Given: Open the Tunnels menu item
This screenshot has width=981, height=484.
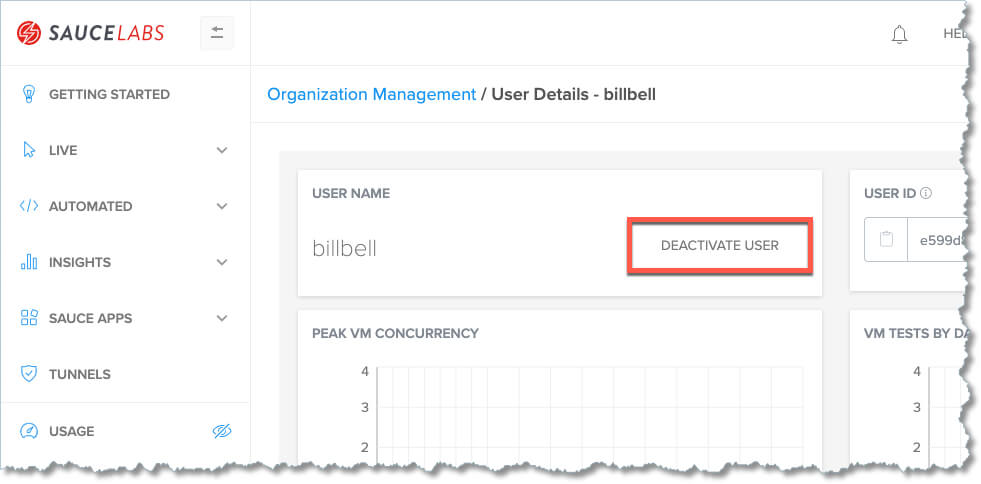Looking at the screenshot, I should pos(80,374).
